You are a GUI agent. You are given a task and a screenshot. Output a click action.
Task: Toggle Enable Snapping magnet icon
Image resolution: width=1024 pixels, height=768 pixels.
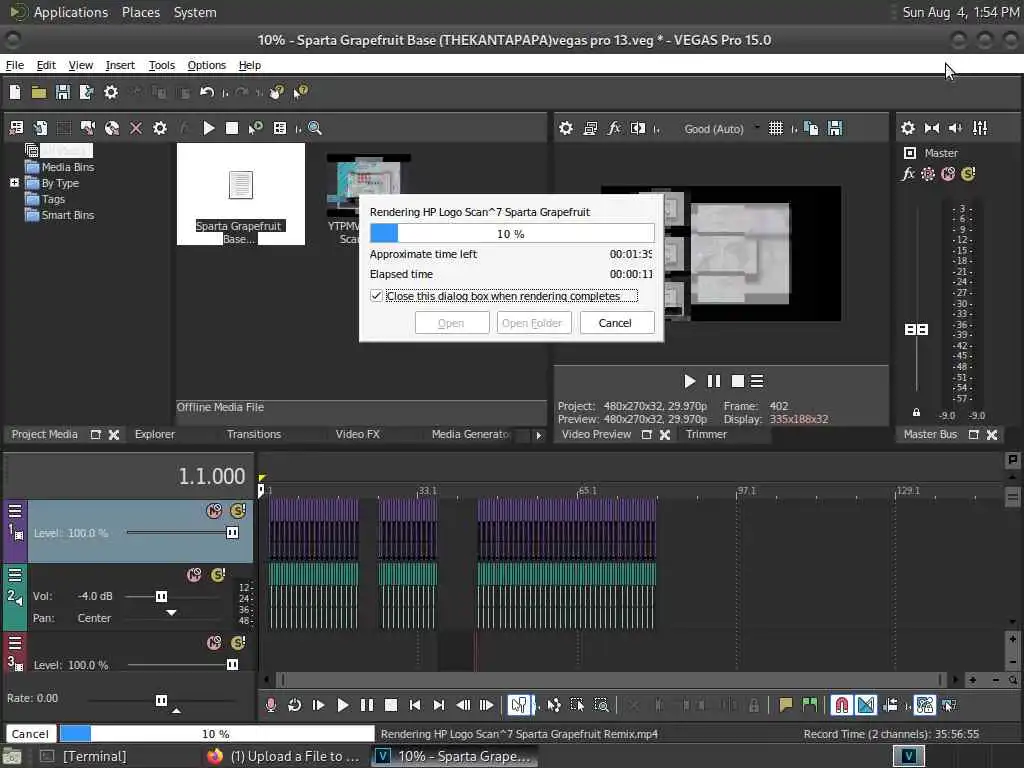point(842,705)
